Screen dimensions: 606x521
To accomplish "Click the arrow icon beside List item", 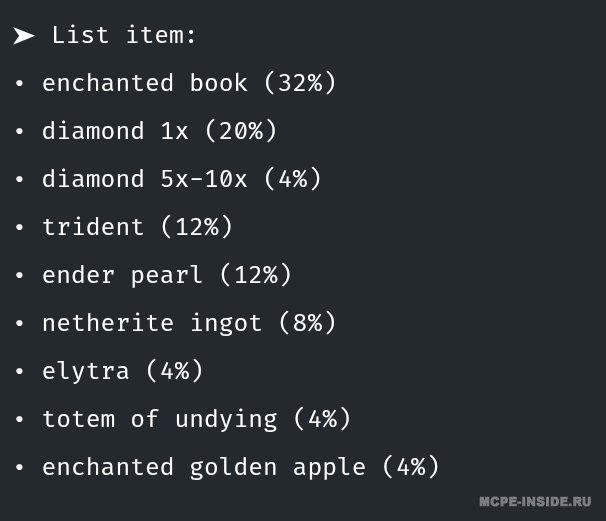I will [24, 36].
